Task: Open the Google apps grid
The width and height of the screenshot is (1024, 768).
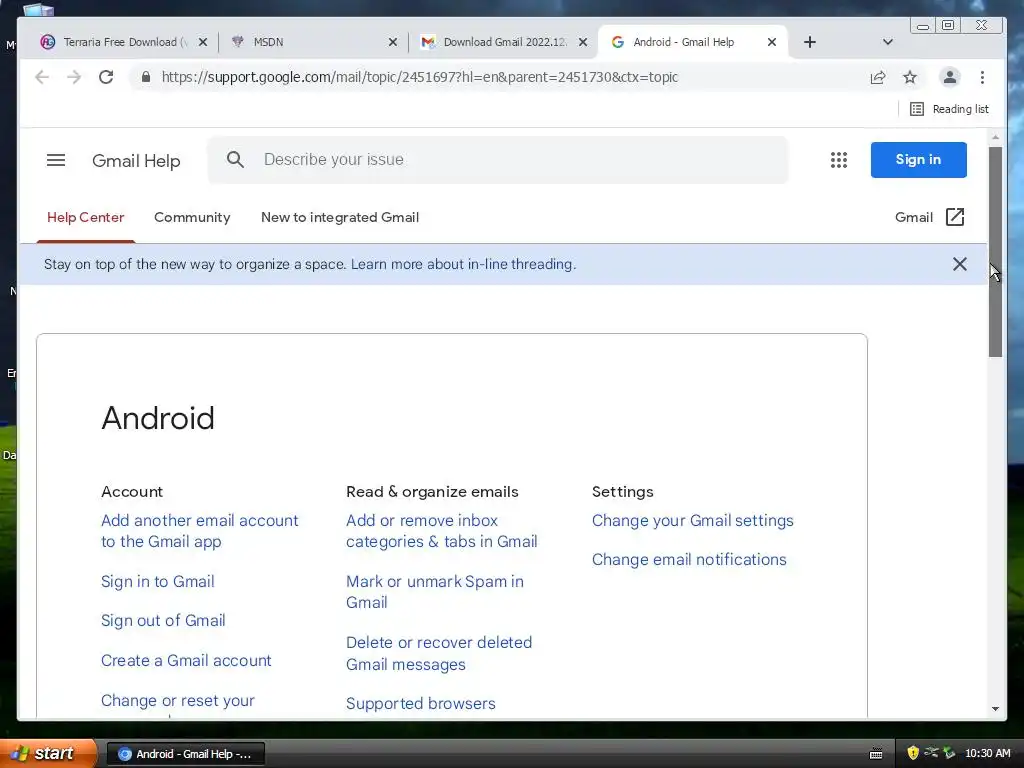Action: [x=839, y=160]
